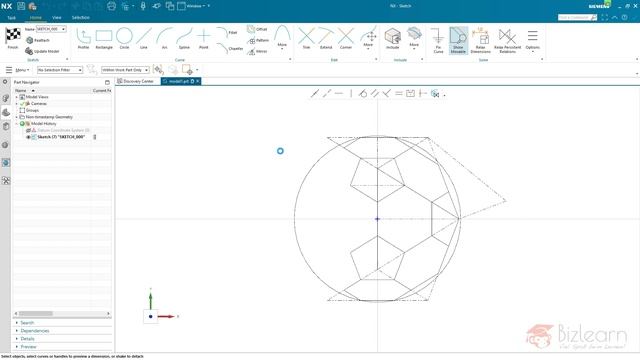This screenshot has width=640, height=360.
Task: Toggle visibility eye of Sketch (7) SKETCH_000
Action: (x=29, y=137)
